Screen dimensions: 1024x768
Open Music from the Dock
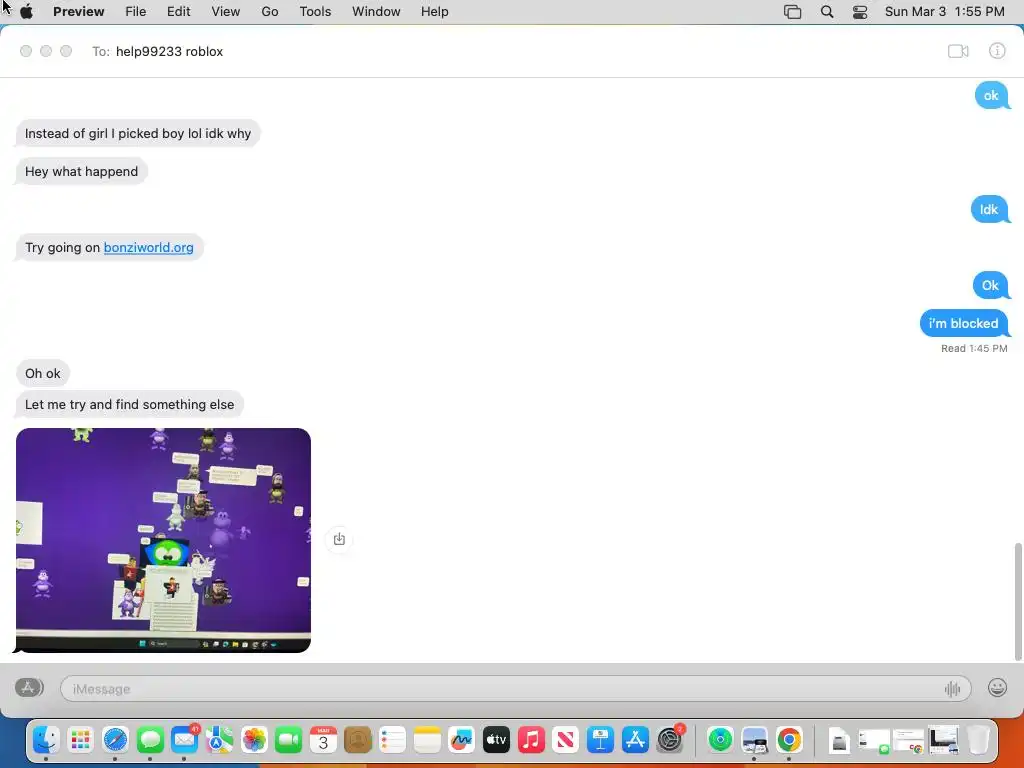(531, 740)
